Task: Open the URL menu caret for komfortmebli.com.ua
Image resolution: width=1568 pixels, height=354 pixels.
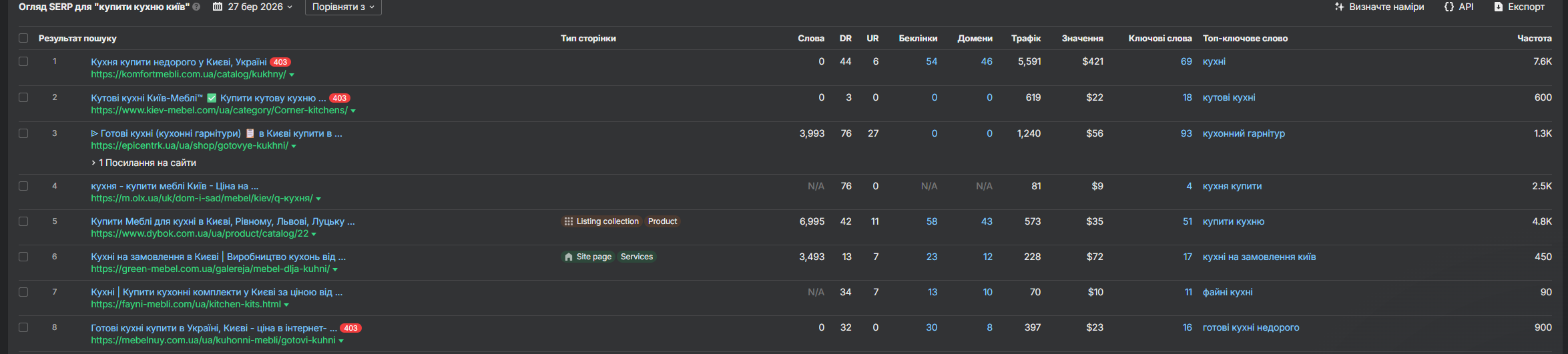Action: (x=292, y=75)
